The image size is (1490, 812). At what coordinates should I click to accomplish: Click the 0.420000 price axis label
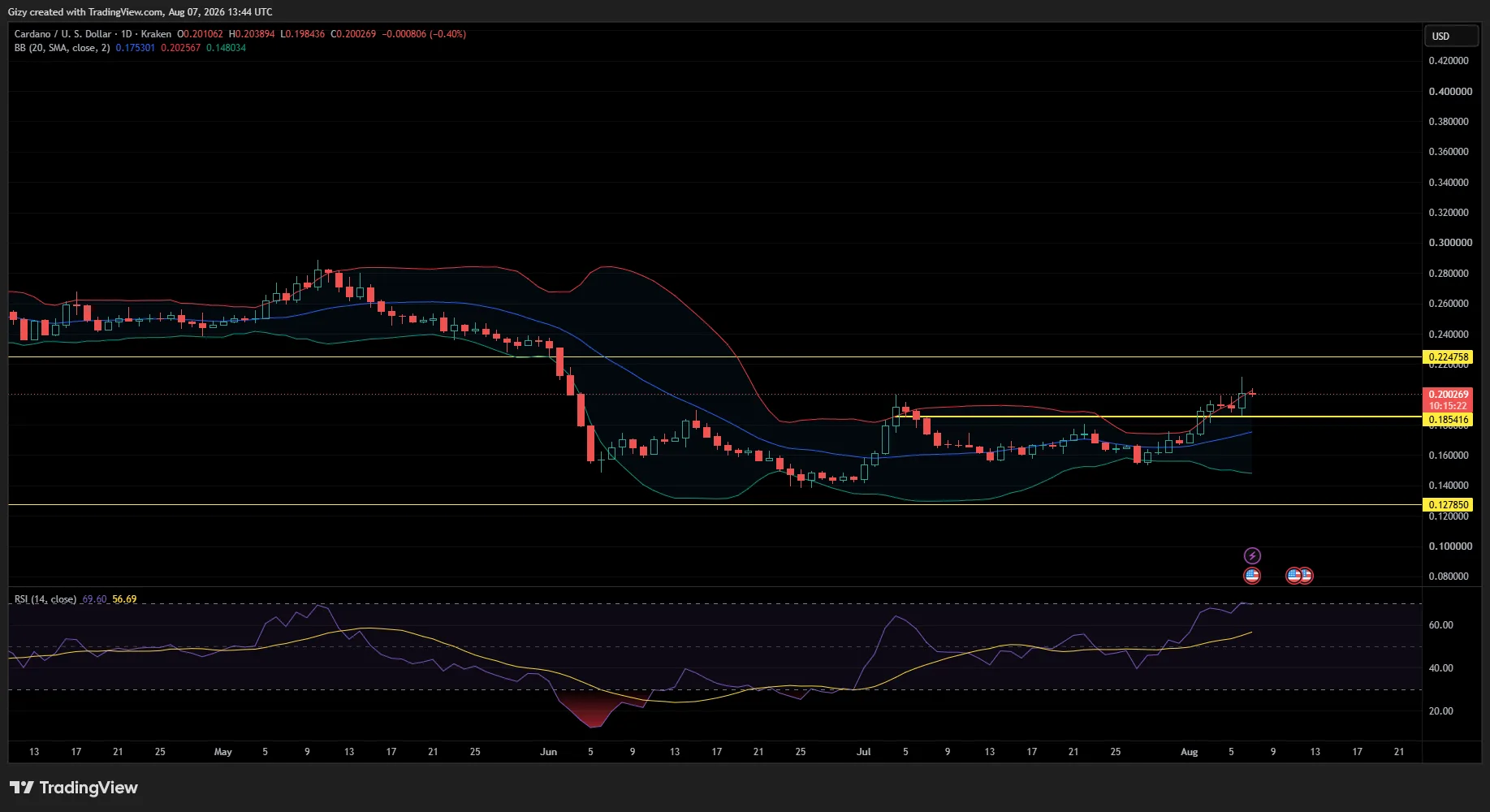(1449, 61)
